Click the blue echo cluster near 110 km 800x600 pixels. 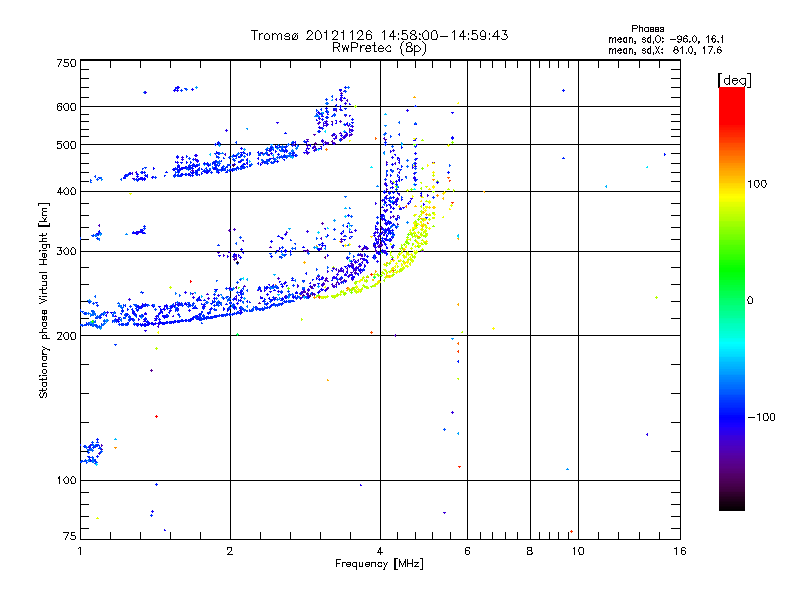click(92, 452)
